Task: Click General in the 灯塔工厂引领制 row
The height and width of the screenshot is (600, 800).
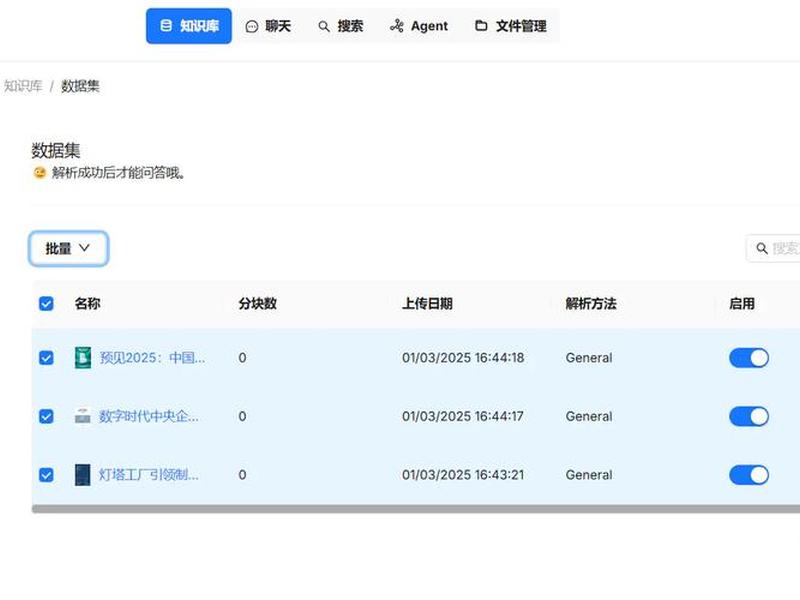Action: (589, 475)
